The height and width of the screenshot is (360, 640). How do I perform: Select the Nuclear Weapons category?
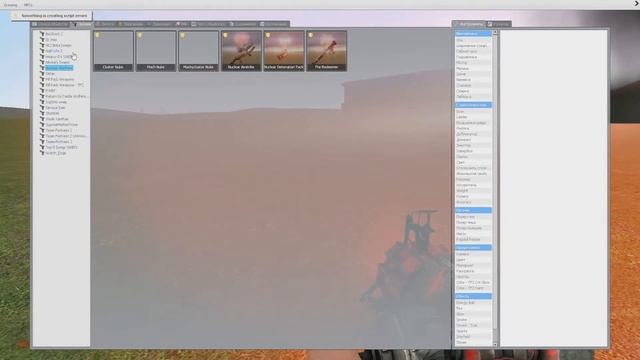pos(59,68)
